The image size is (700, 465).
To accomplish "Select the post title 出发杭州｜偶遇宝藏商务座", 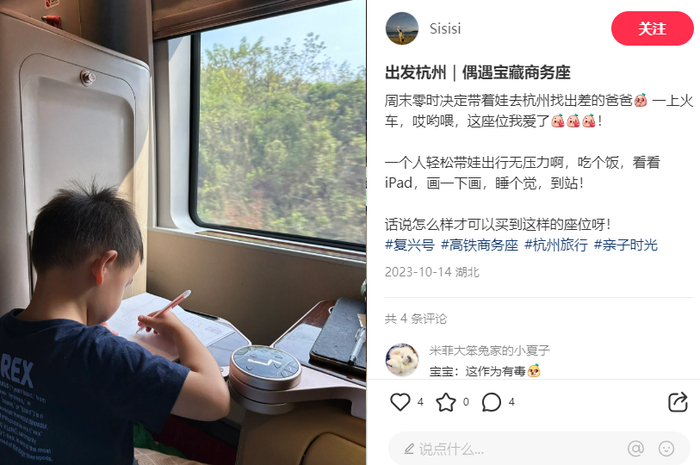I will click(478, 72).
